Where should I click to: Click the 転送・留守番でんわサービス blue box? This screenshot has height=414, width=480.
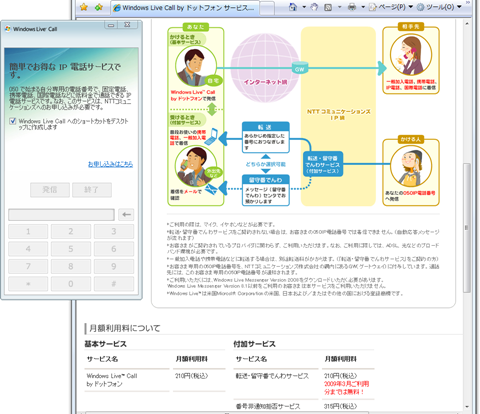point(323,164)
